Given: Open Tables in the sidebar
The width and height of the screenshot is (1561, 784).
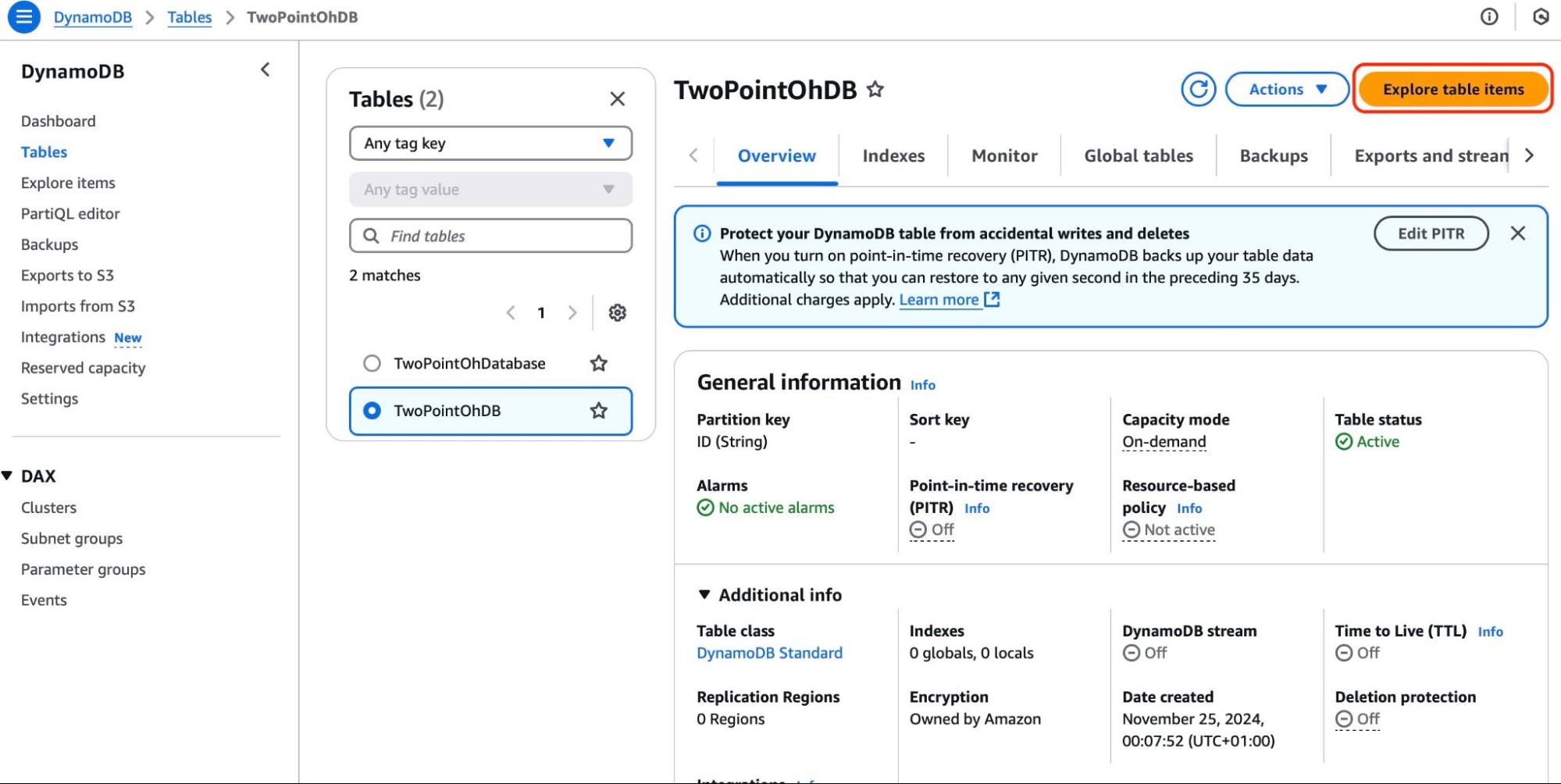Looking at the screenshot, I should click(44, 152).
